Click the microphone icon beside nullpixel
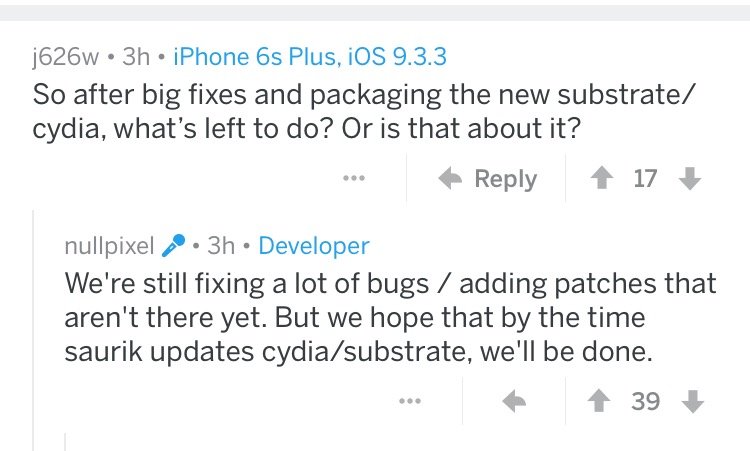 click(174, 245)
